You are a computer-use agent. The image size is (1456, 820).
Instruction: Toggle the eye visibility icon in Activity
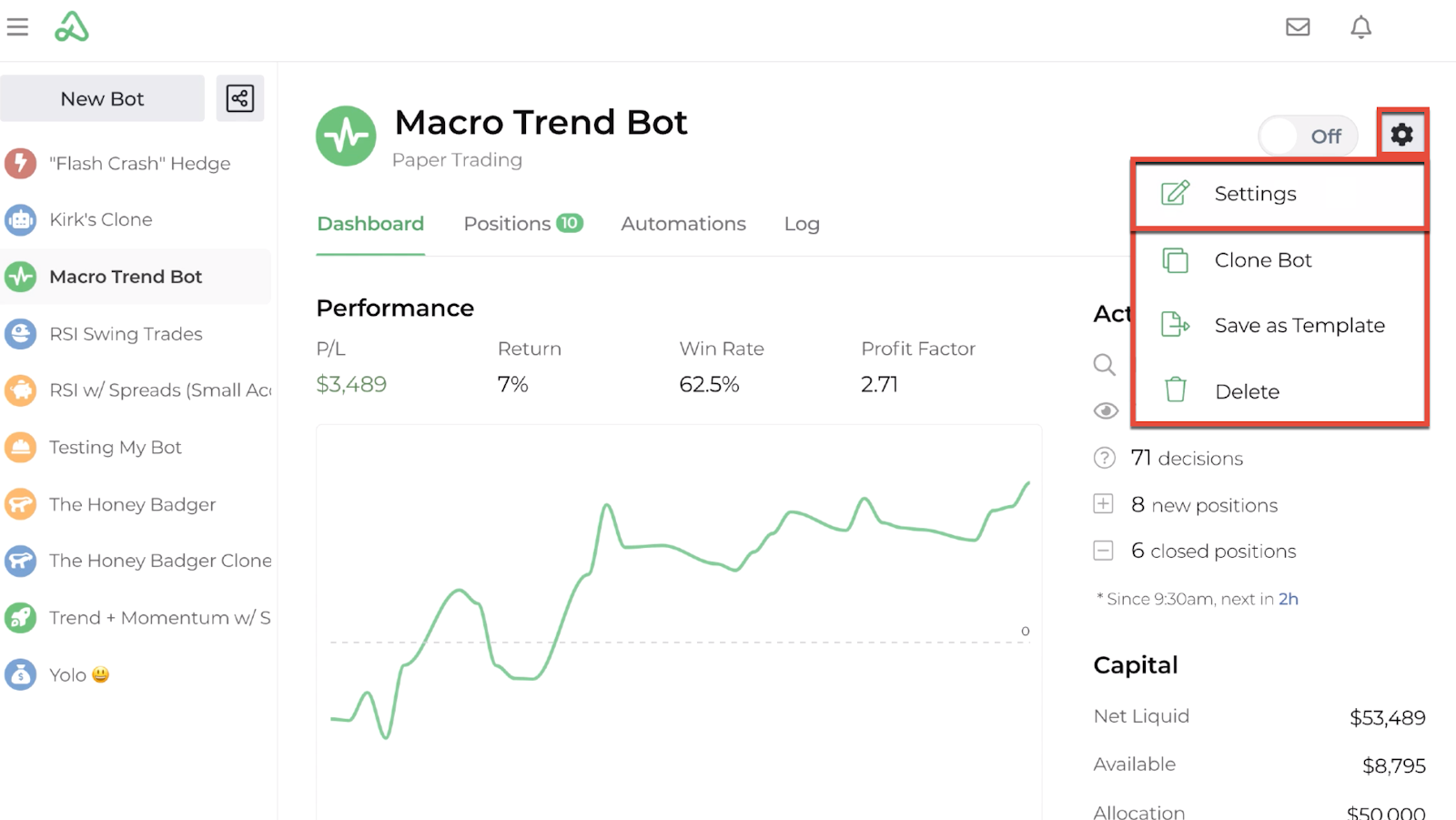pos(1106,410)
